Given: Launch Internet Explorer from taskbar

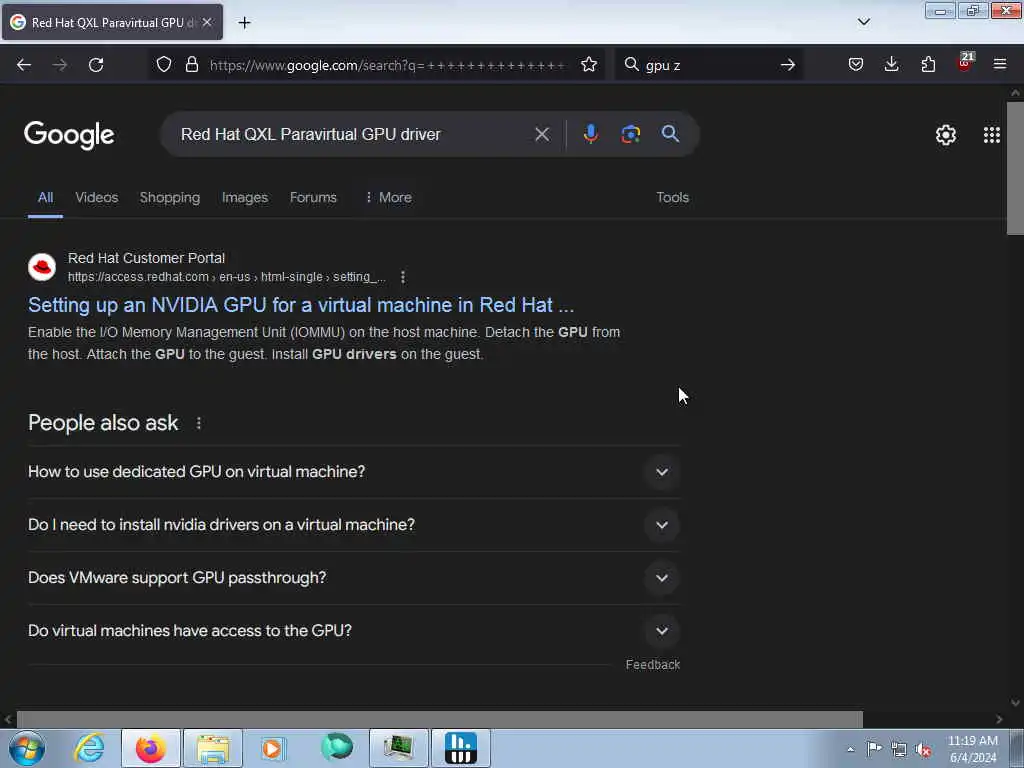Looking at the screenshot, I should pos(89,748).
